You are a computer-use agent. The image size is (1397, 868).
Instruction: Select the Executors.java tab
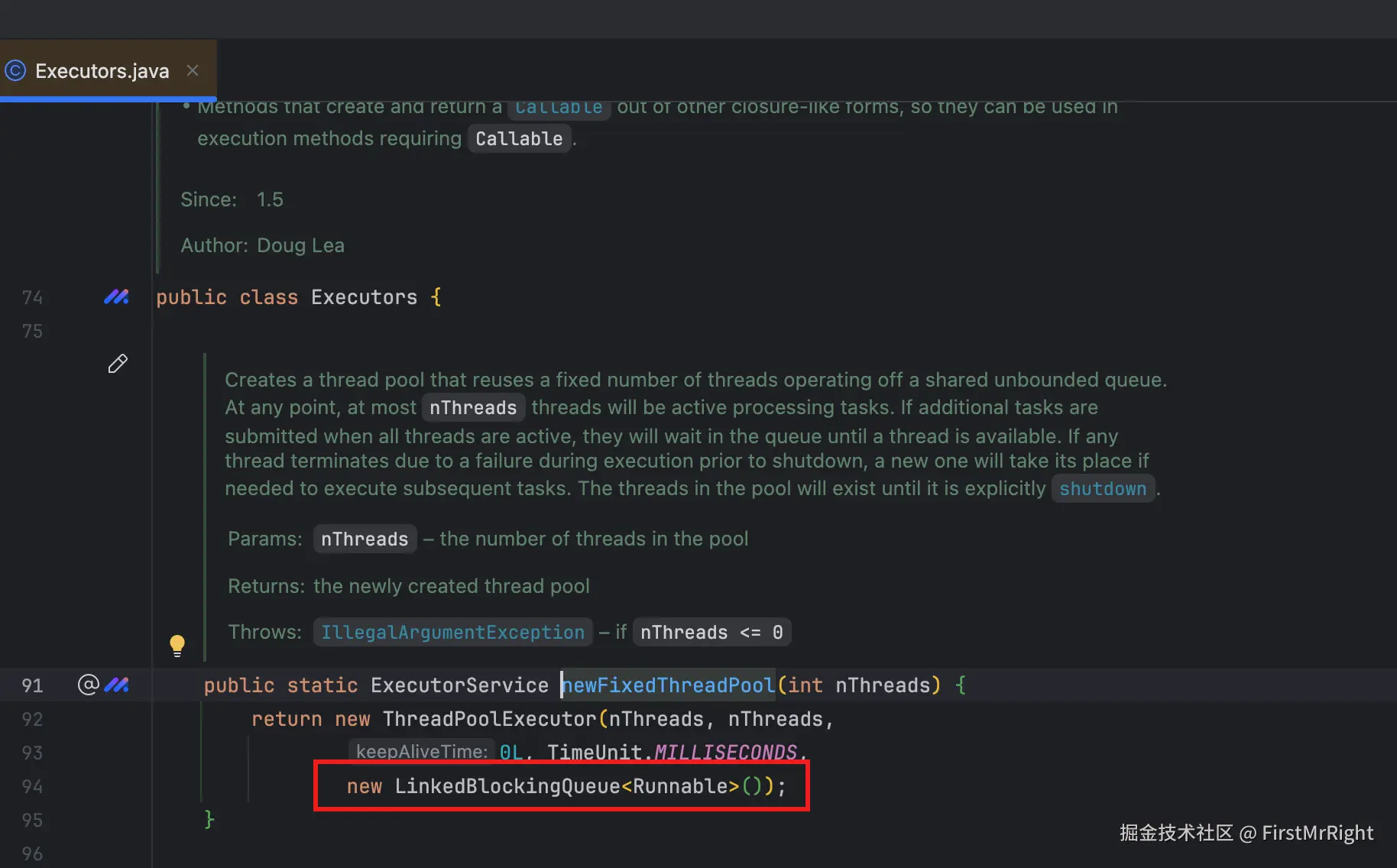(x=102, y=71)
